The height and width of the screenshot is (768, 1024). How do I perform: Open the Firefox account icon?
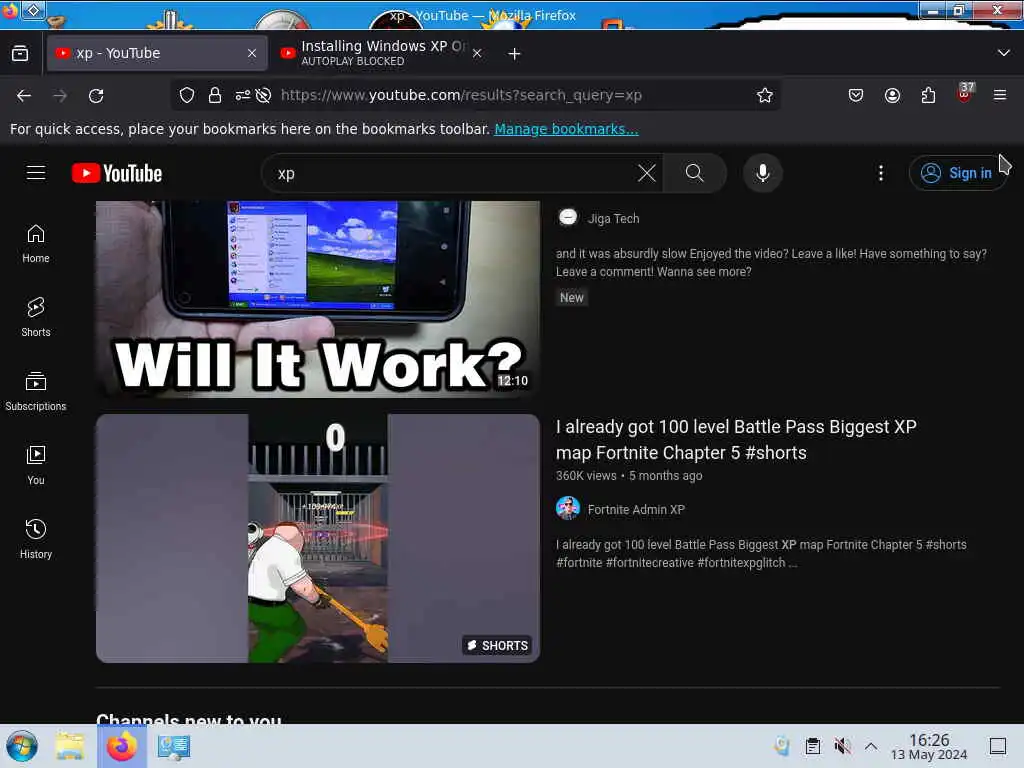click(x=892, y=95)
